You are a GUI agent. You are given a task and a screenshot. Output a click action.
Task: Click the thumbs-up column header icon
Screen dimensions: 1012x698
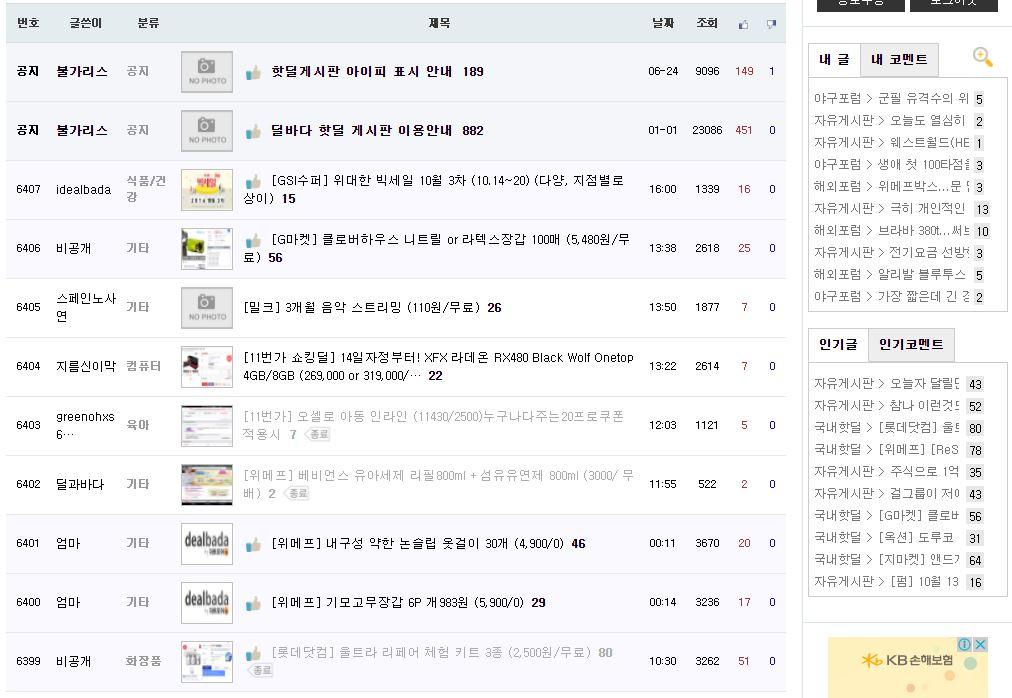pyautogui.click(x=743, y=24)
